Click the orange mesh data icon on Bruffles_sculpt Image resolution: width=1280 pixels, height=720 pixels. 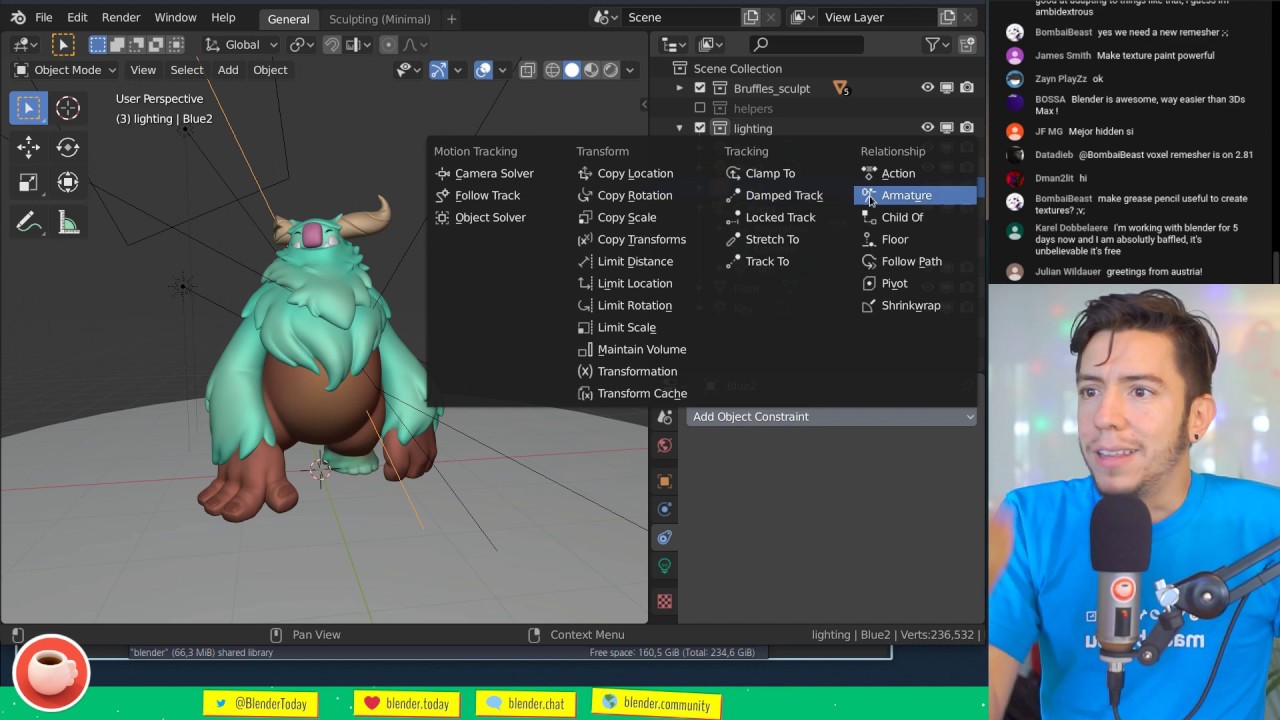(840, 88)
